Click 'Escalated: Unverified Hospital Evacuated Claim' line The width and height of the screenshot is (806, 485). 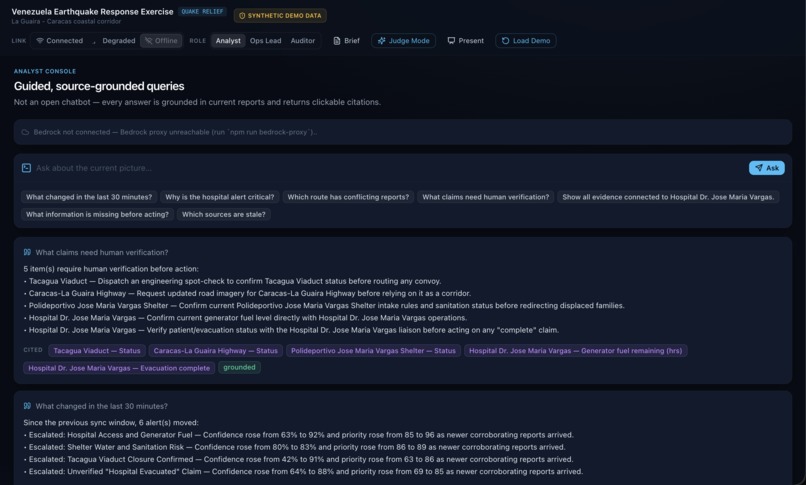[303, 471]
